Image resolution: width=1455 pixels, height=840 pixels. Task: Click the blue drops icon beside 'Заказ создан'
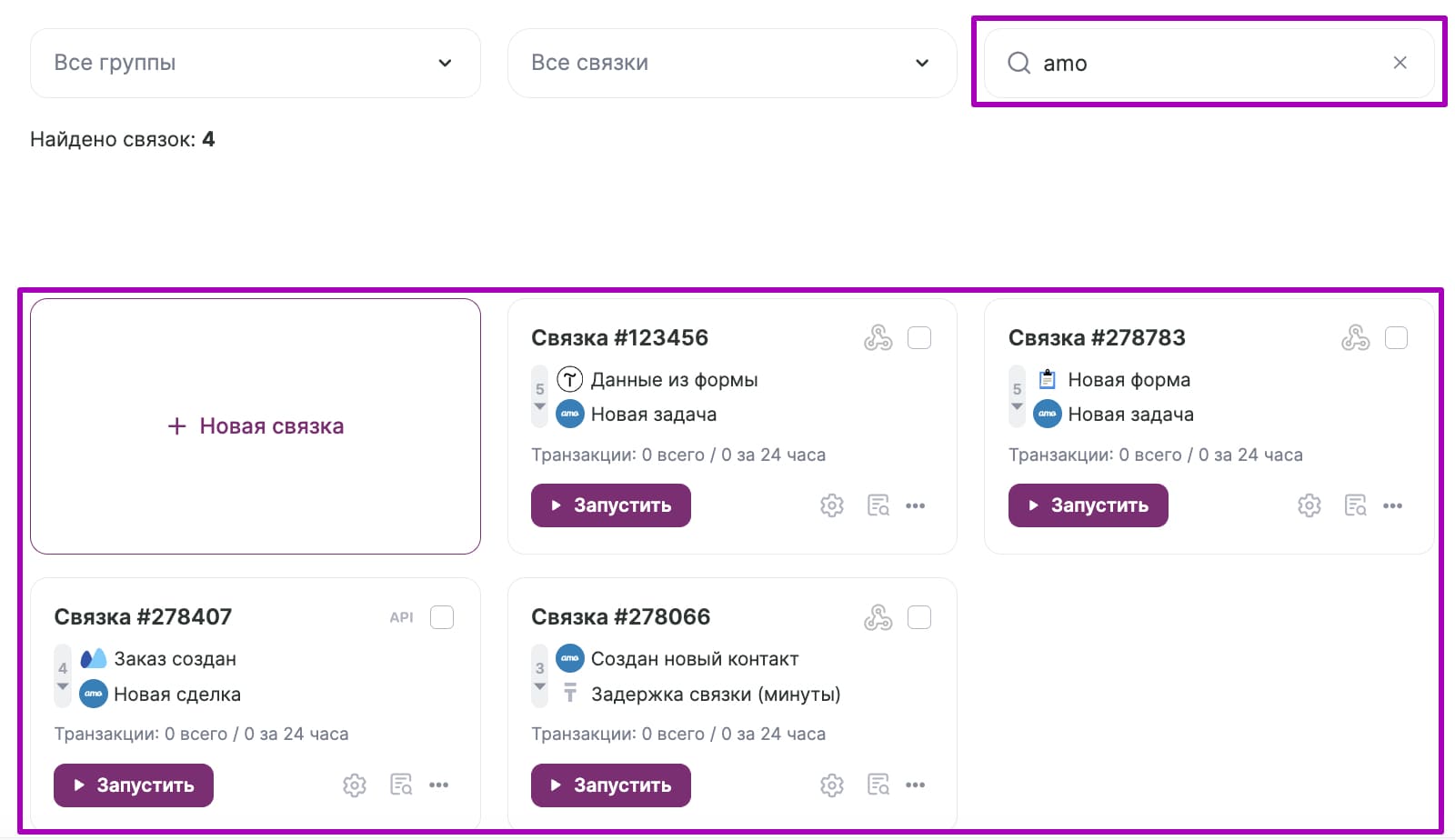[94, 658]
